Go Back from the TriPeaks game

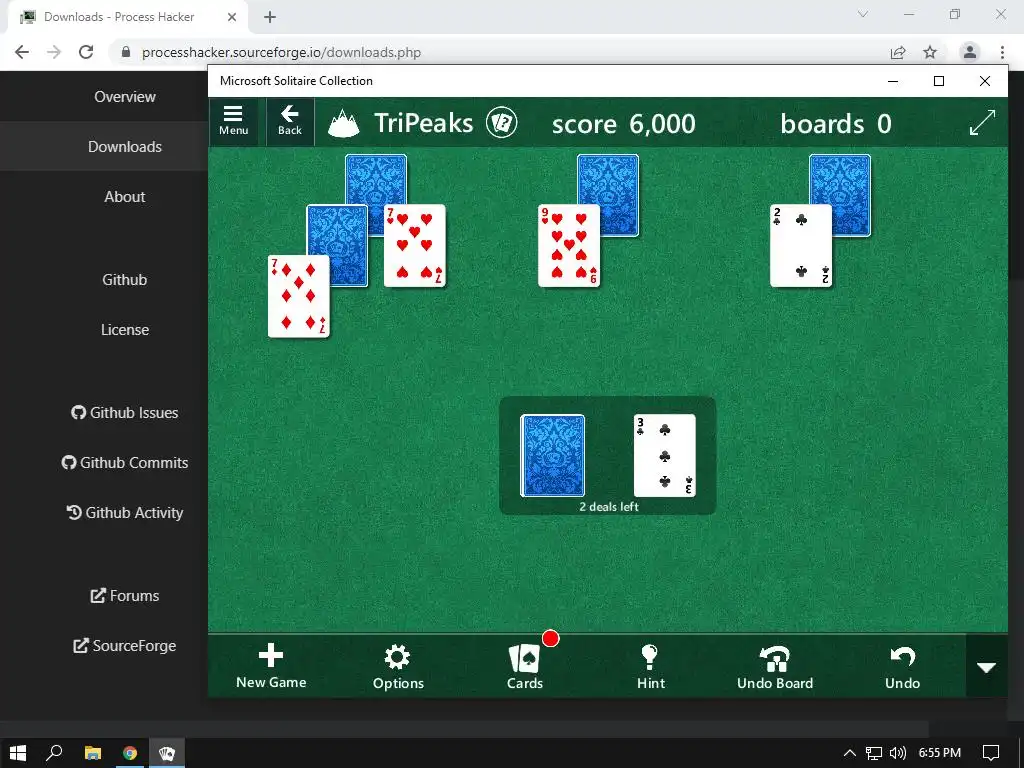[289, 121]
